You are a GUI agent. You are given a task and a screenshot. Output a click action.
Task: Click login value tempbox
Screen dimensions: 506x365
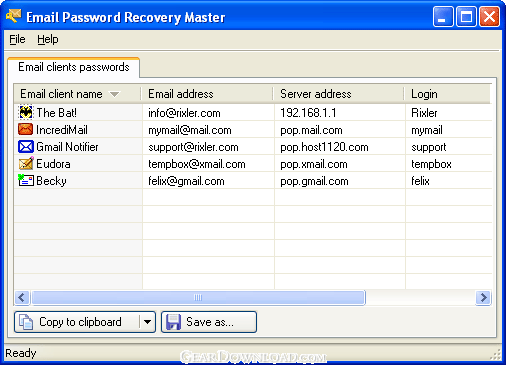coord(431,164)
